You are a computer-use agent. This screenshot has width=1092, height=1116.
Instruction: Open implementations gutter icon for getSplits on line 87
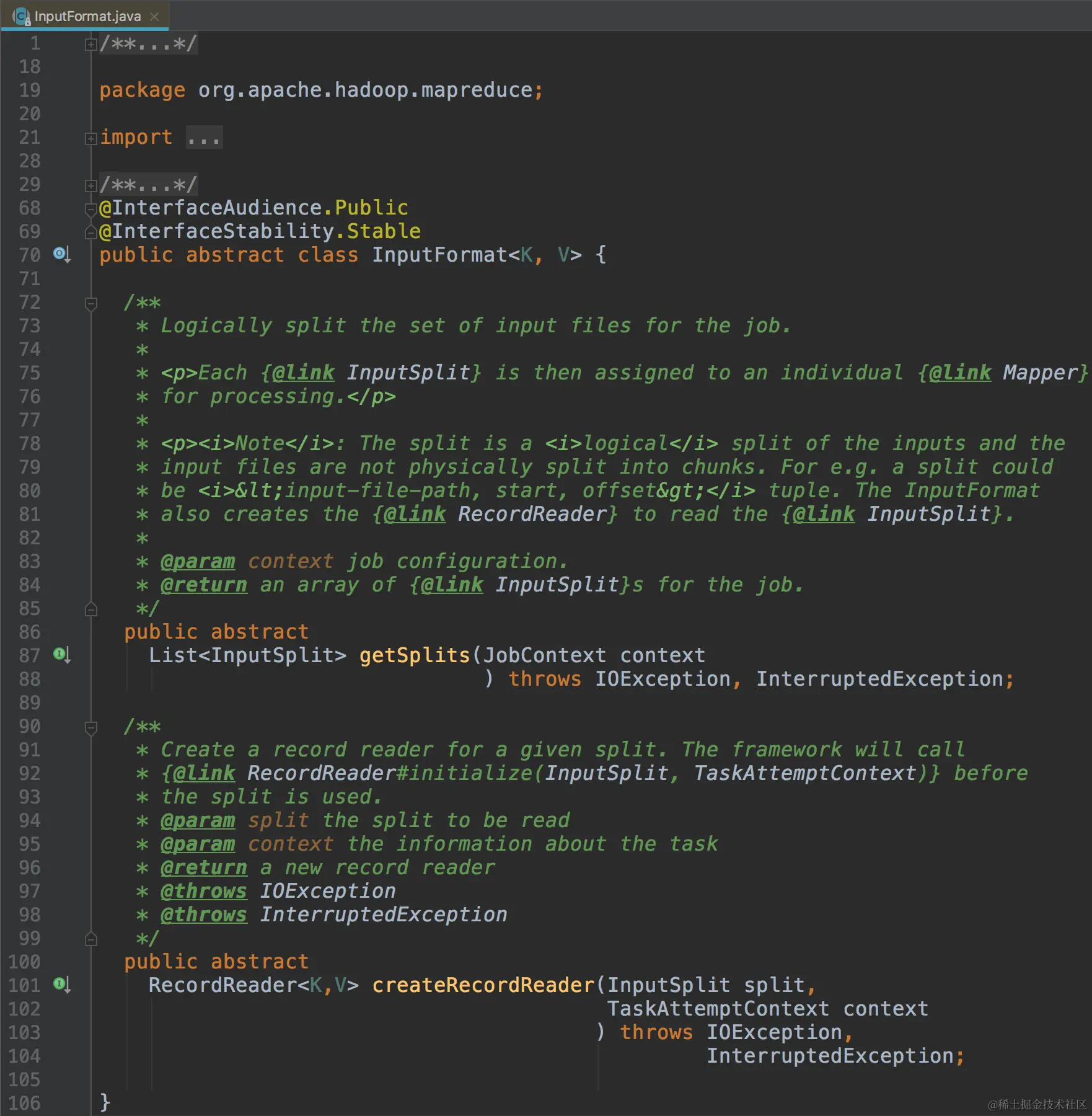61,655
